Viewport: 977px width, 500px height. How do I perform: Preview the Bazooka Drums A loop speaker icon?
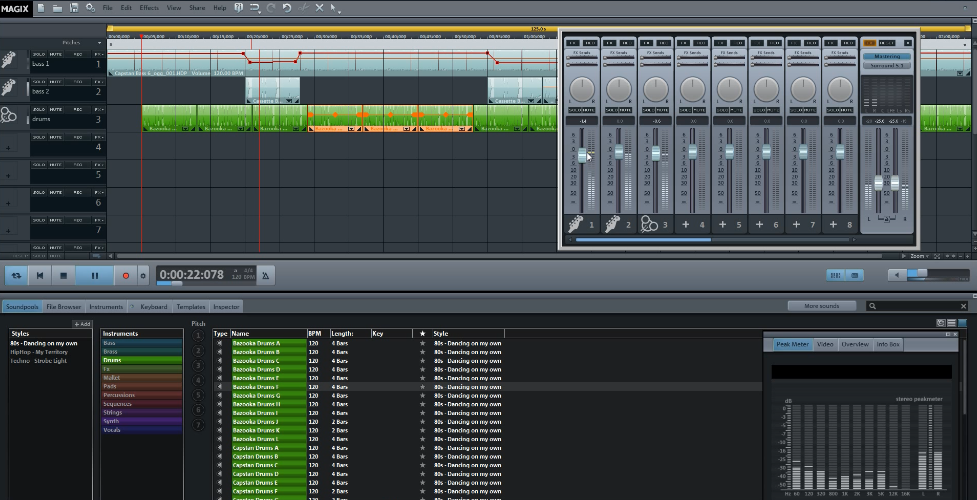pos(219,343)
